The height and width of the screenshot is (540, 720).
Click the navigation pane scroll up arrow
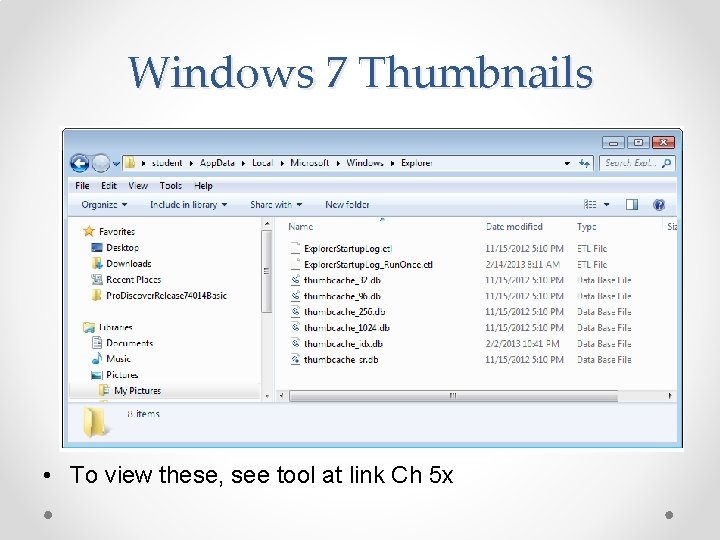coord(267,224)
